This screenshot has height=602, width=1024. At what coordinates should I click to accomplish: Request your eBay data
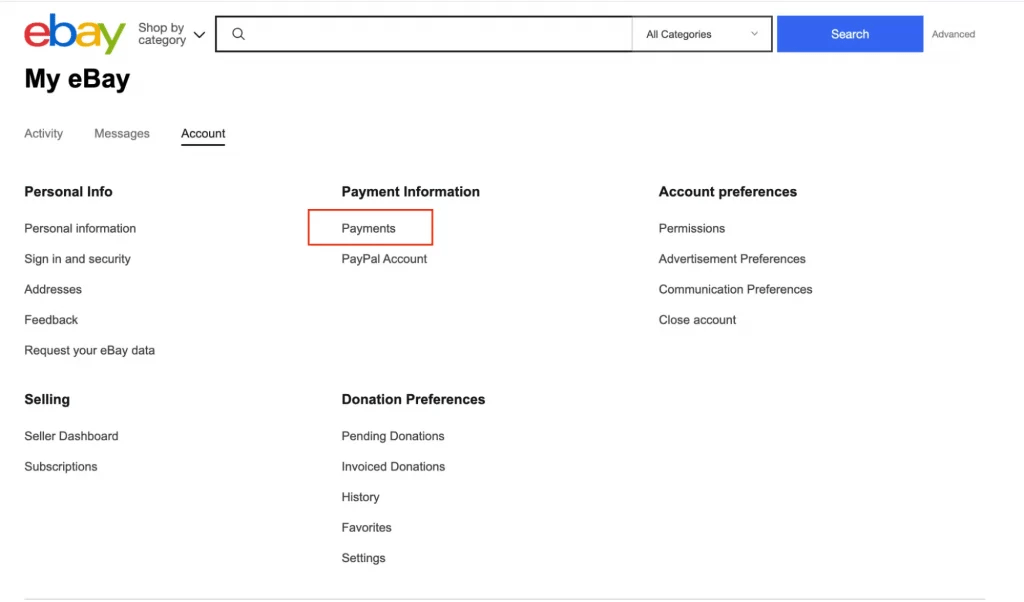89,350
